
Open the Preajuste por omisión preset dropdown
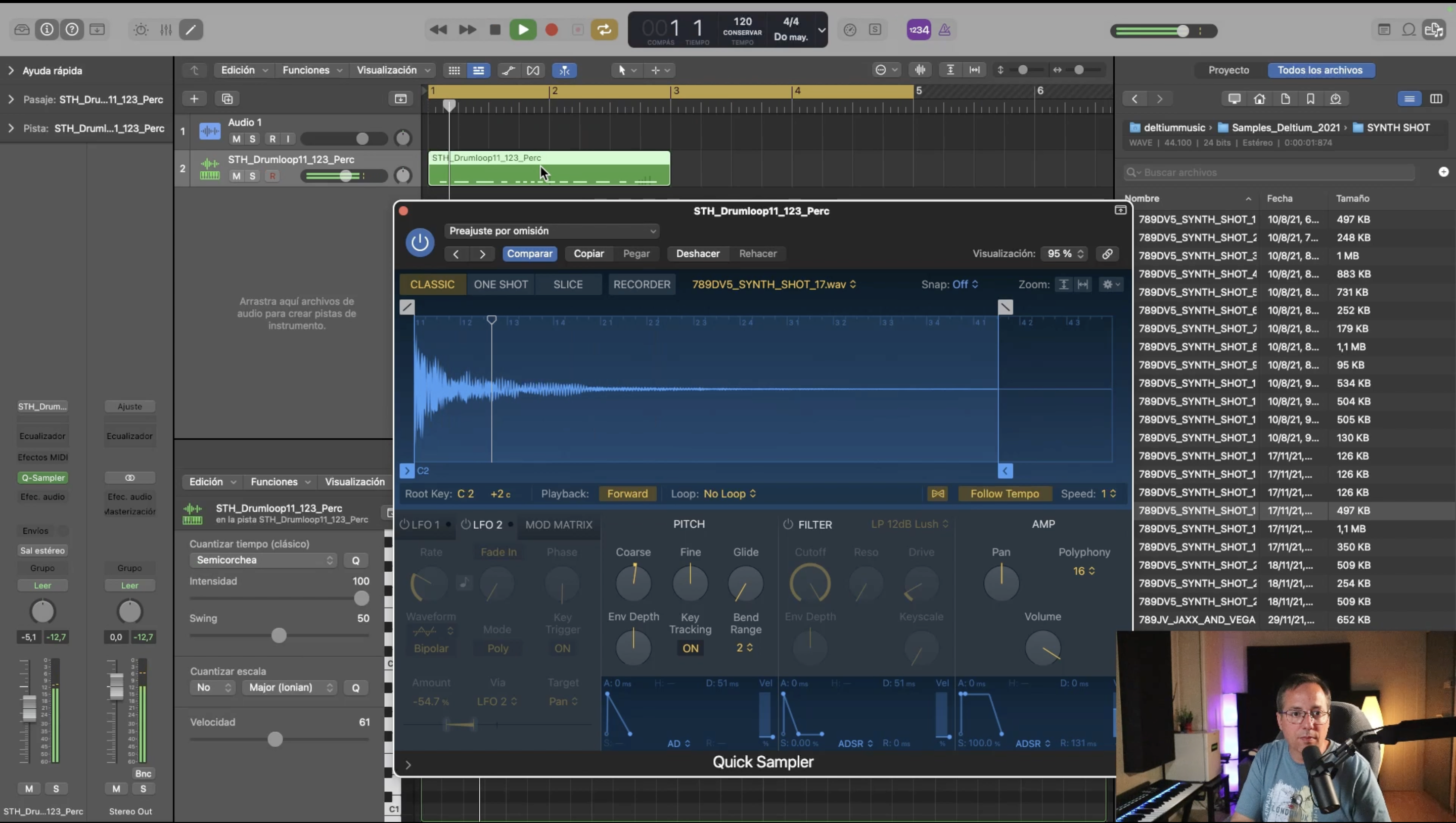click(552, 231)
